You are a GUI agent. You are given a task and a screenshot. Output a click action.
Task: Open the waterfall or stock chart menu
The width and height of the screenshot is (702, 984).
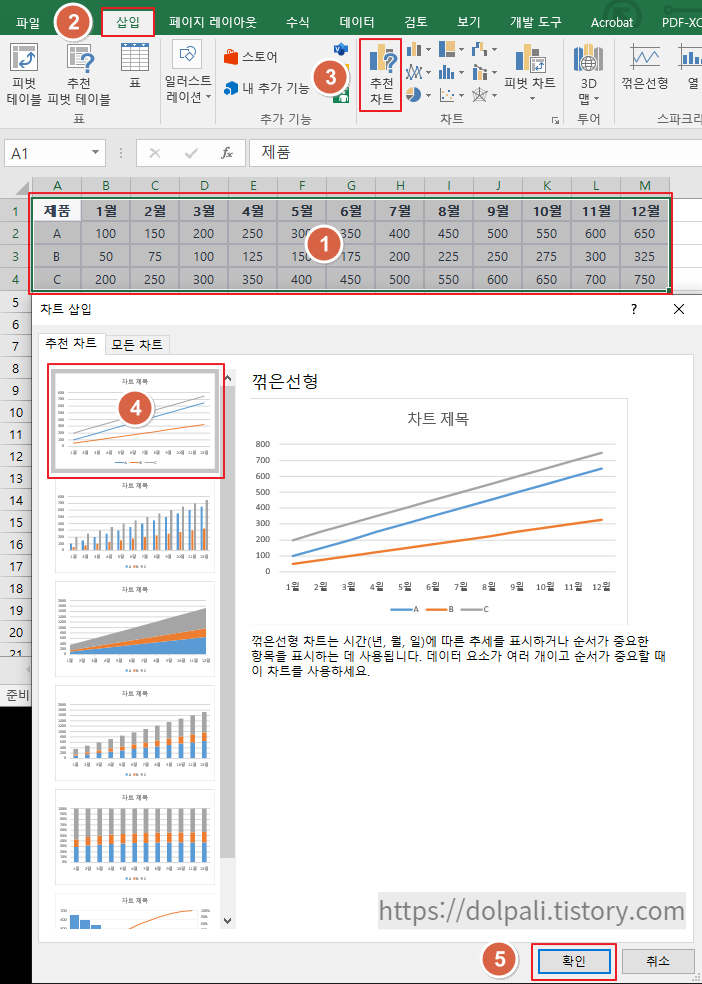[484, 49]
